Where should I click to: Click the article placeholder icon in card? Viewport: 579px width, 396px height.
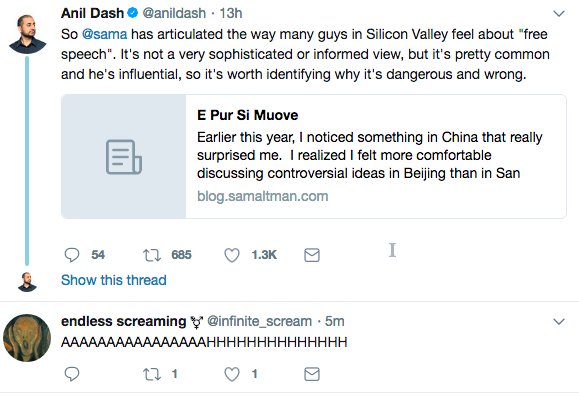(x=124, y=157)
